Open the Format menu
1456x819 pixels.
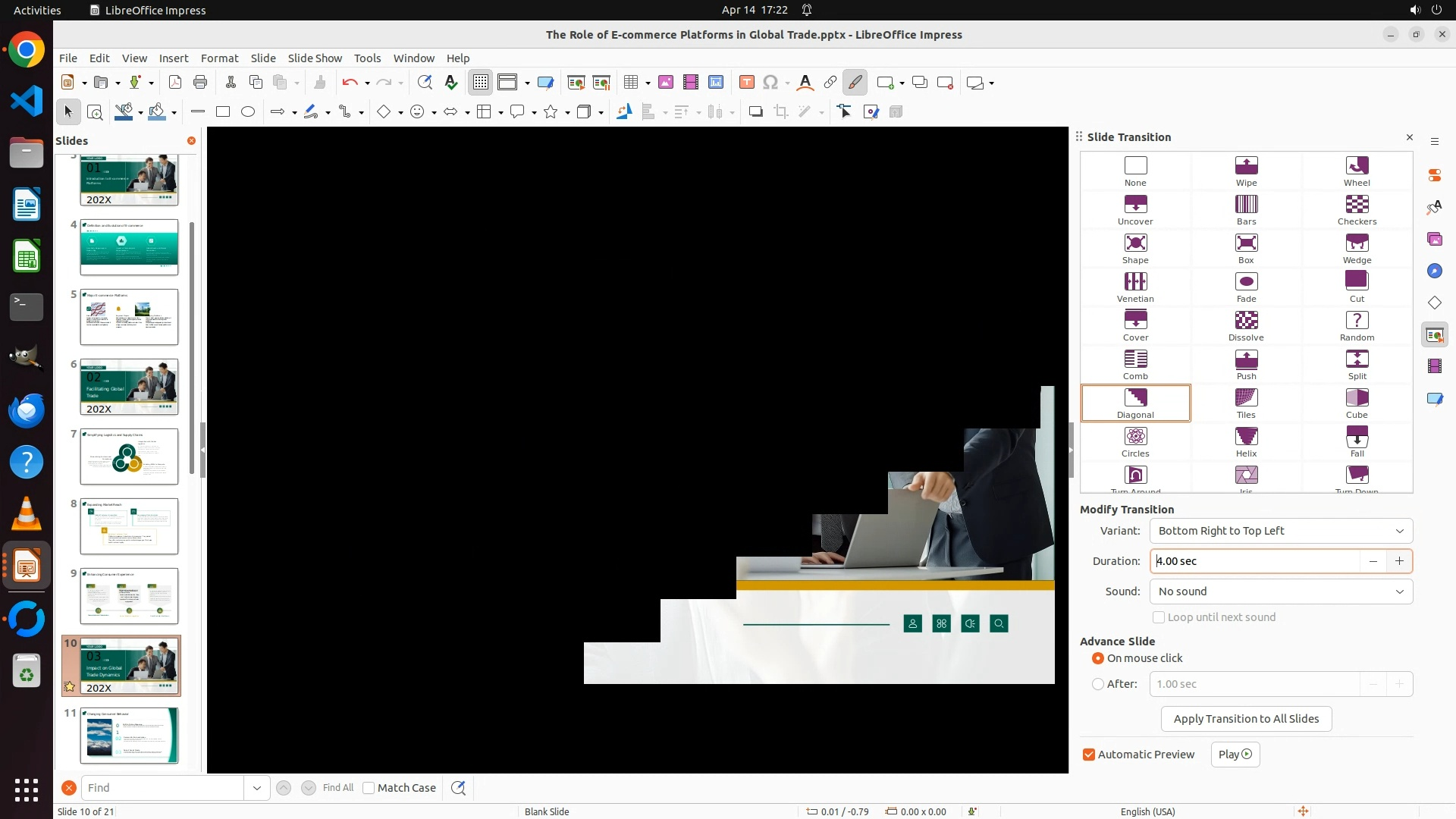point(219,58)
